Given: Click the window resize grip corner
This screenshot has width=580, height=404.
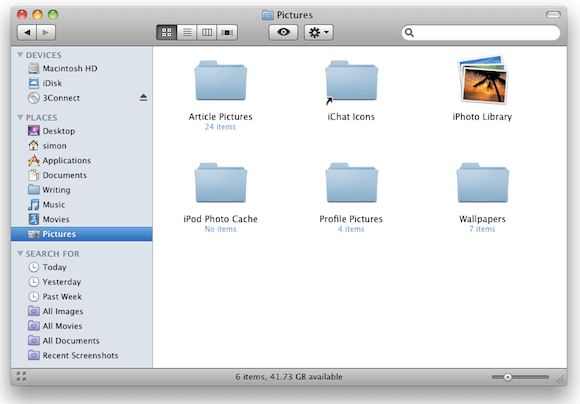Looking at the screenshot, I should click(x=561, y=379).
